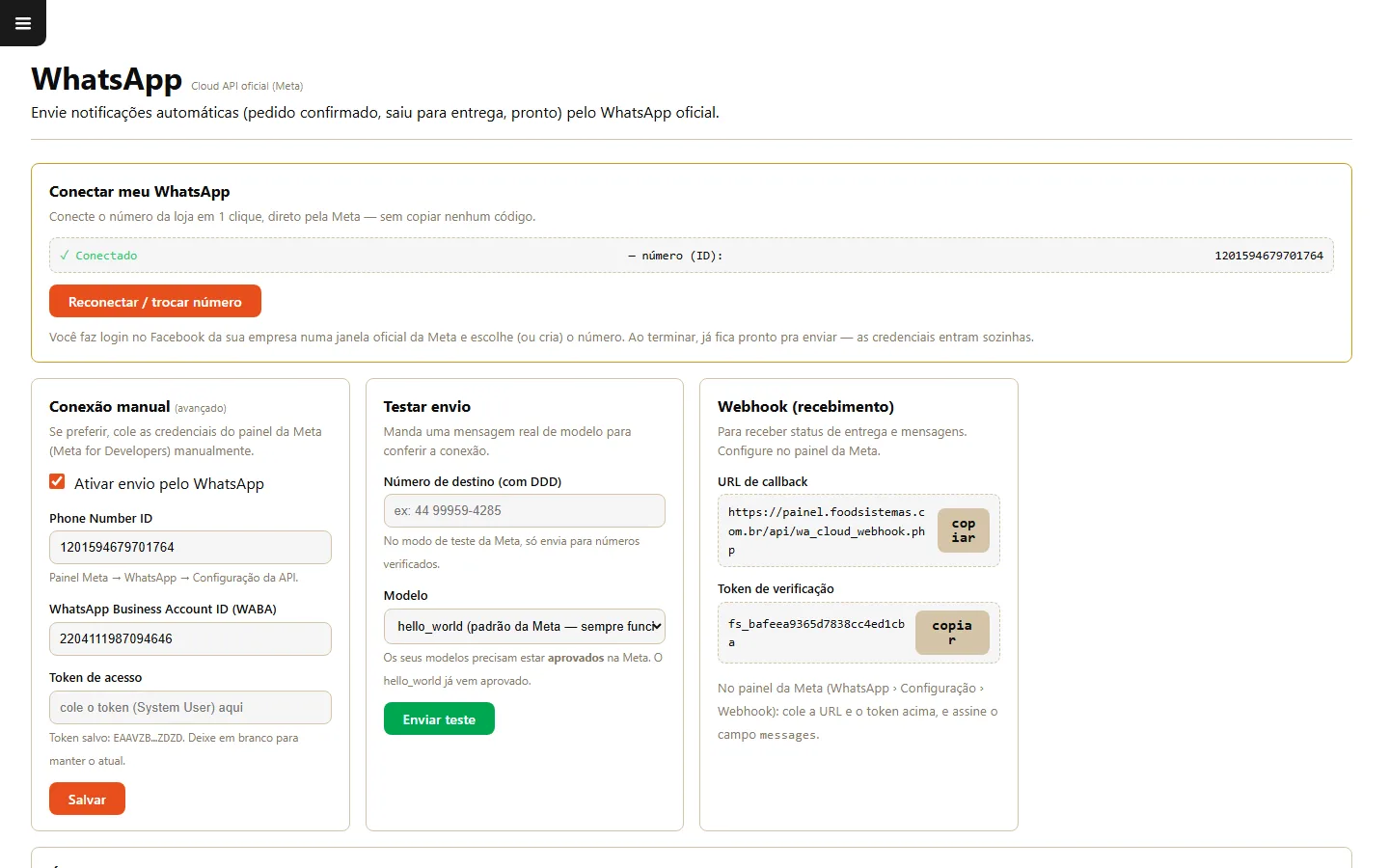Click the WhatsApp page heading

point(106,79)
